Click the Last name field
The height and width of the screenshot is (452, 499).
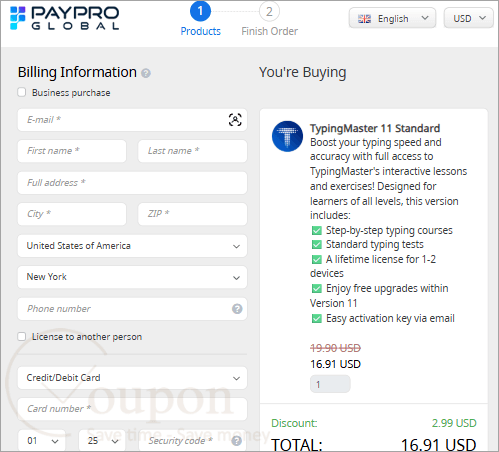pos(193,151)
